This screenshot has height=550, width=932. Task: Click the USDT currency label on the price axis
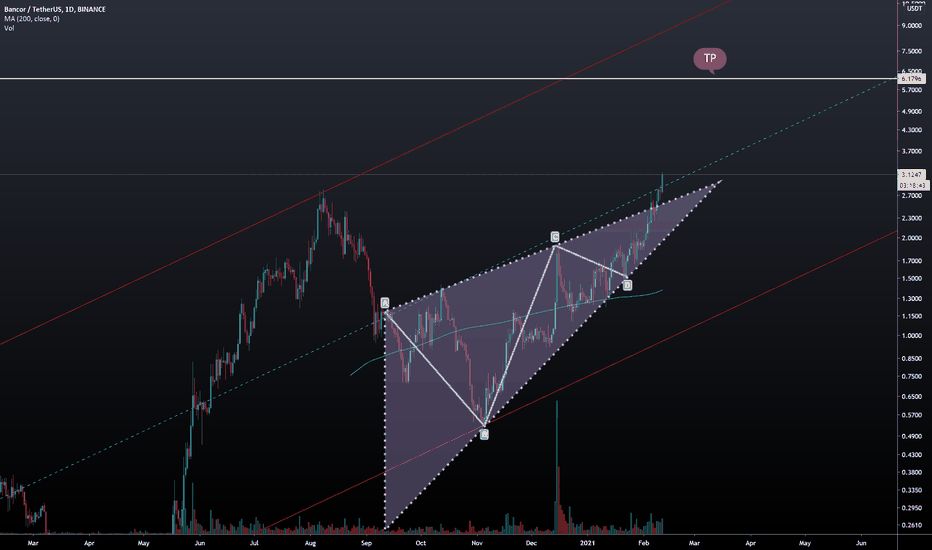pos(914,8)
